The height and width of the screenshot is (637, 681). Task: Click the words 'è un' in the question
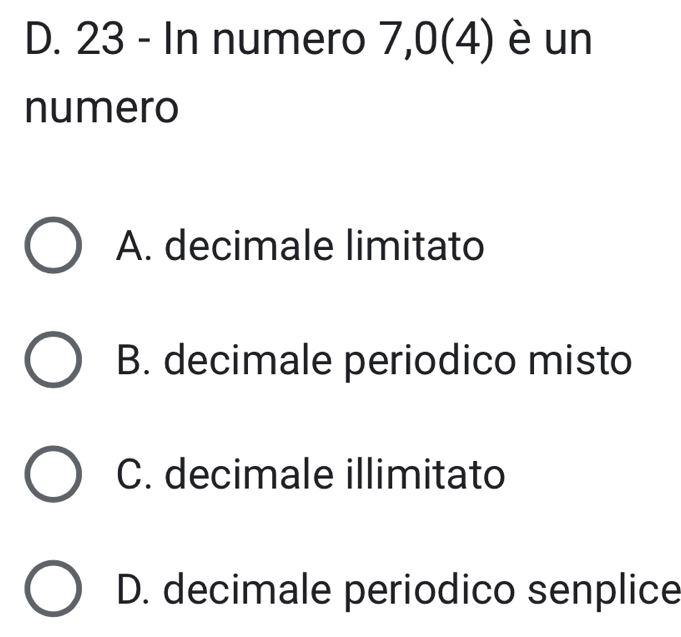pos(552,42)
